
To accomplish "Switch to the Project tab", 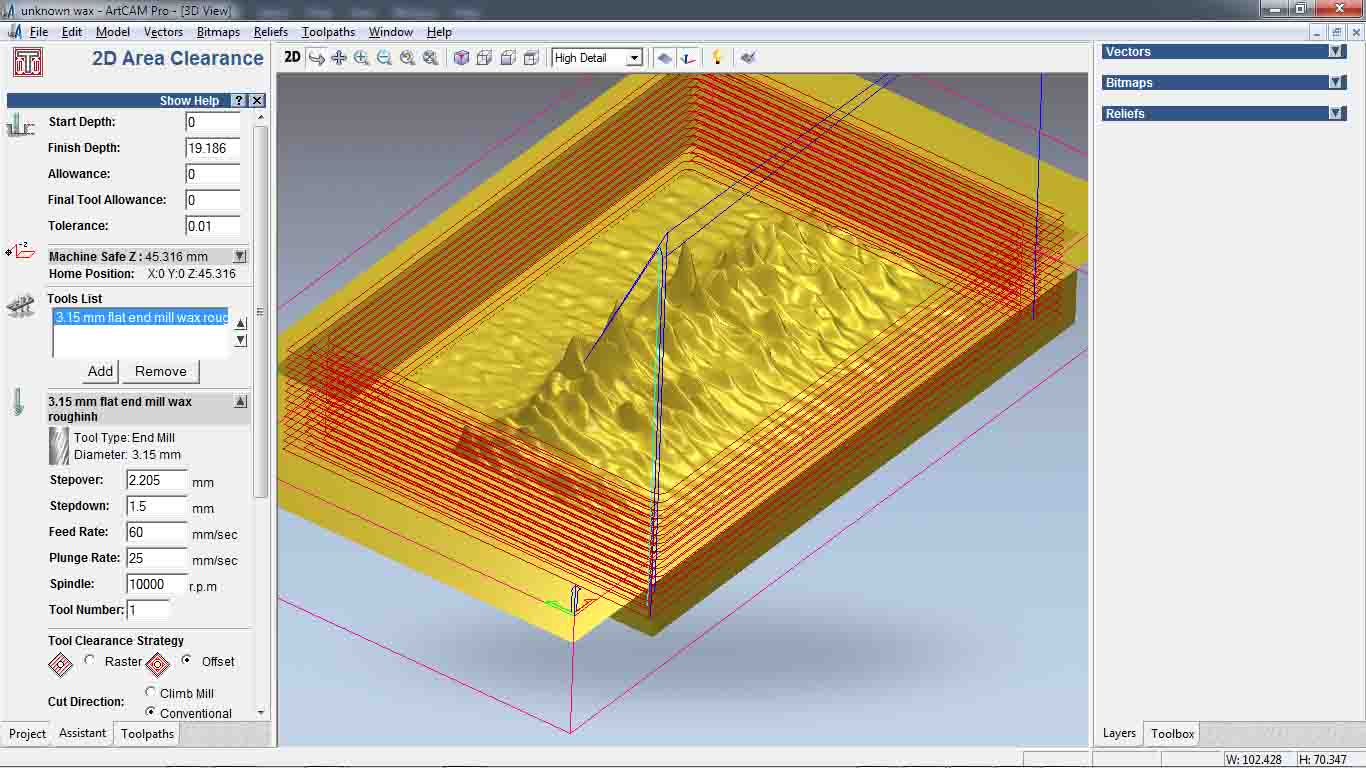I will click(x=27, y=734).
